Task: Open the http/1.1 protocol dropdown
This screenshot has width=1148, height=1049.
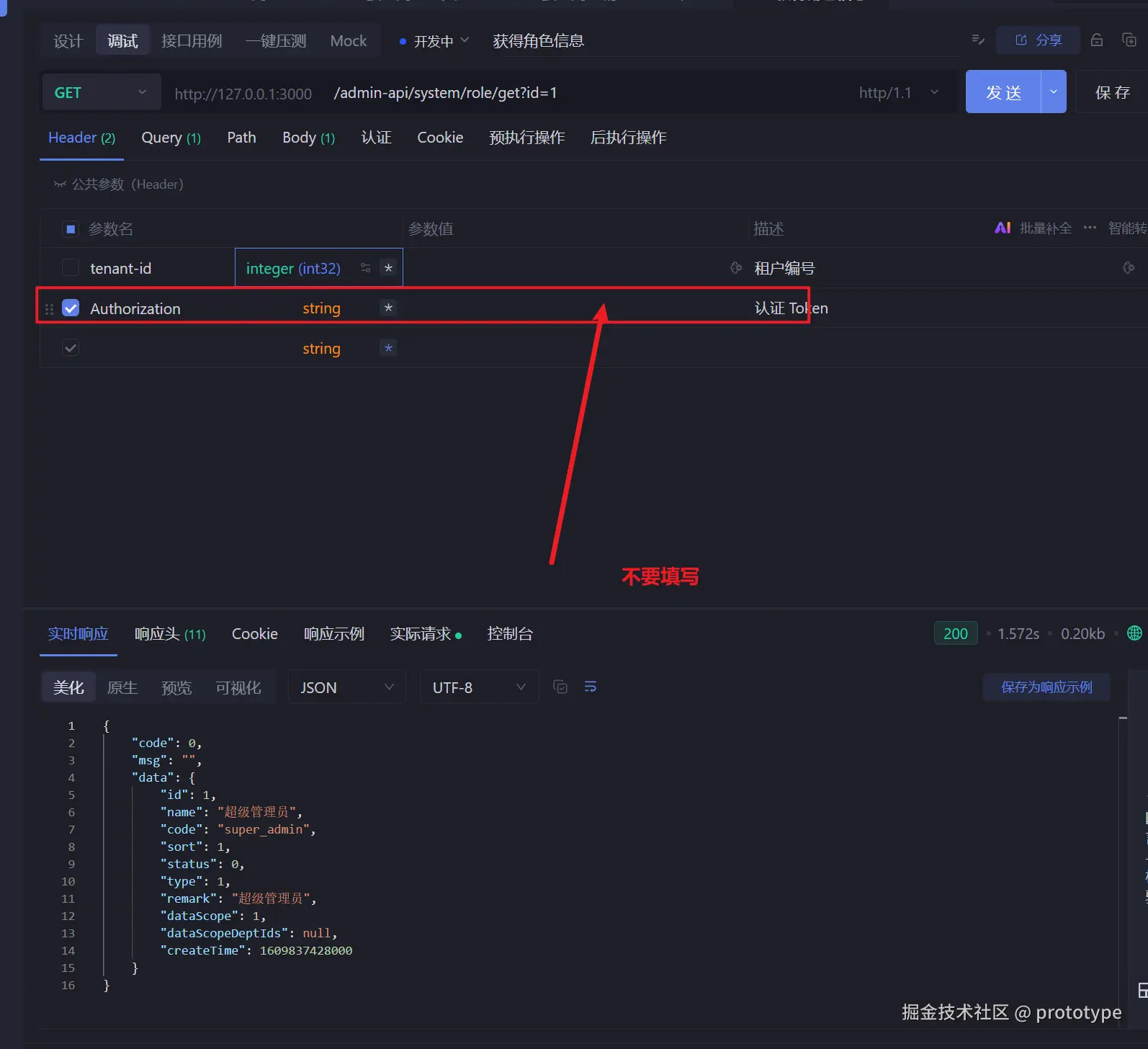Action: pyautogui.click(x=899, y=93)
